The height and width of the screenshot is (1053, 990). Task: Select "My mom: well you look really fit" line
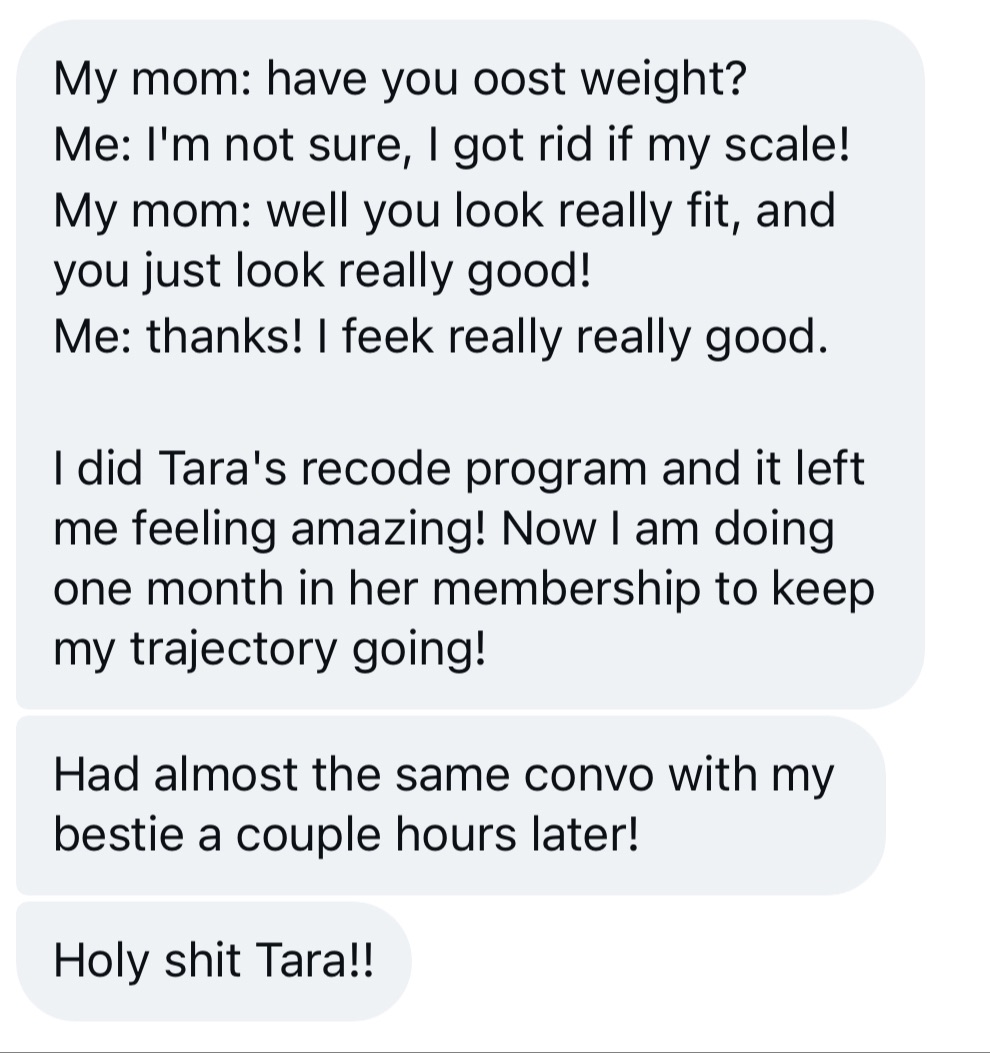445,210
